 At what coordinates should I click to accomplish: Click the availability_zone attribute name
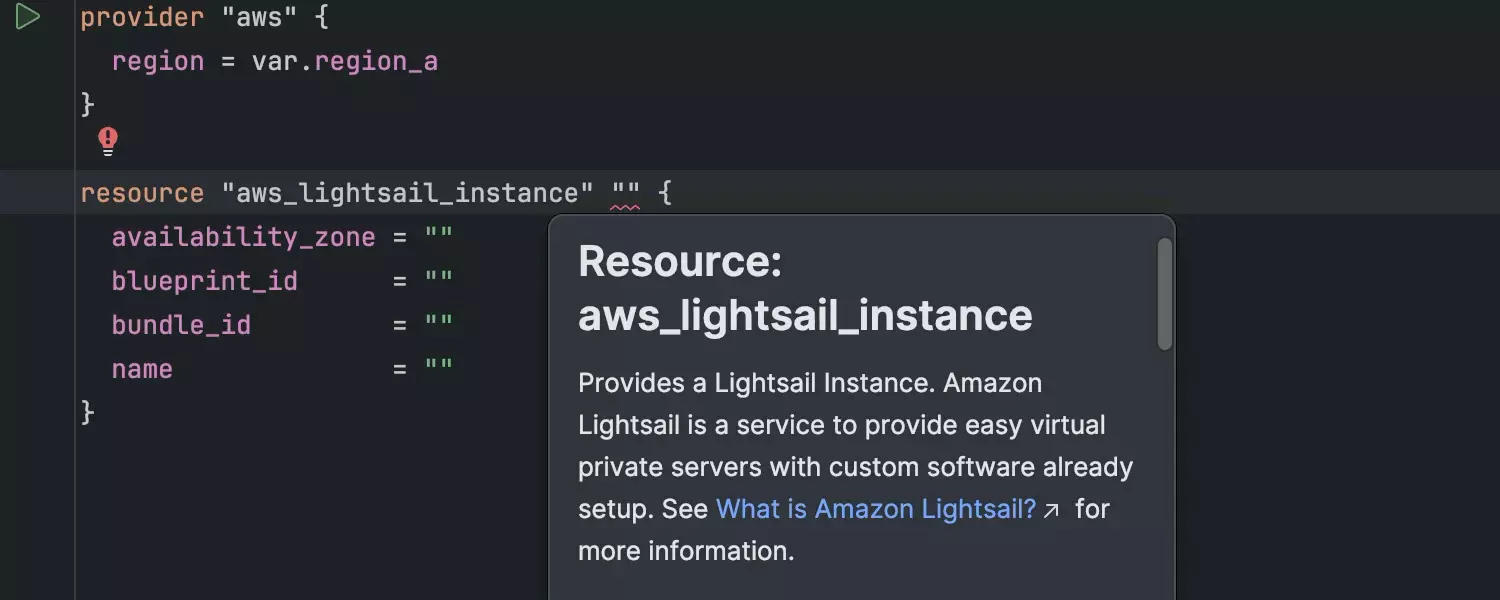click(x=243, y=237)
